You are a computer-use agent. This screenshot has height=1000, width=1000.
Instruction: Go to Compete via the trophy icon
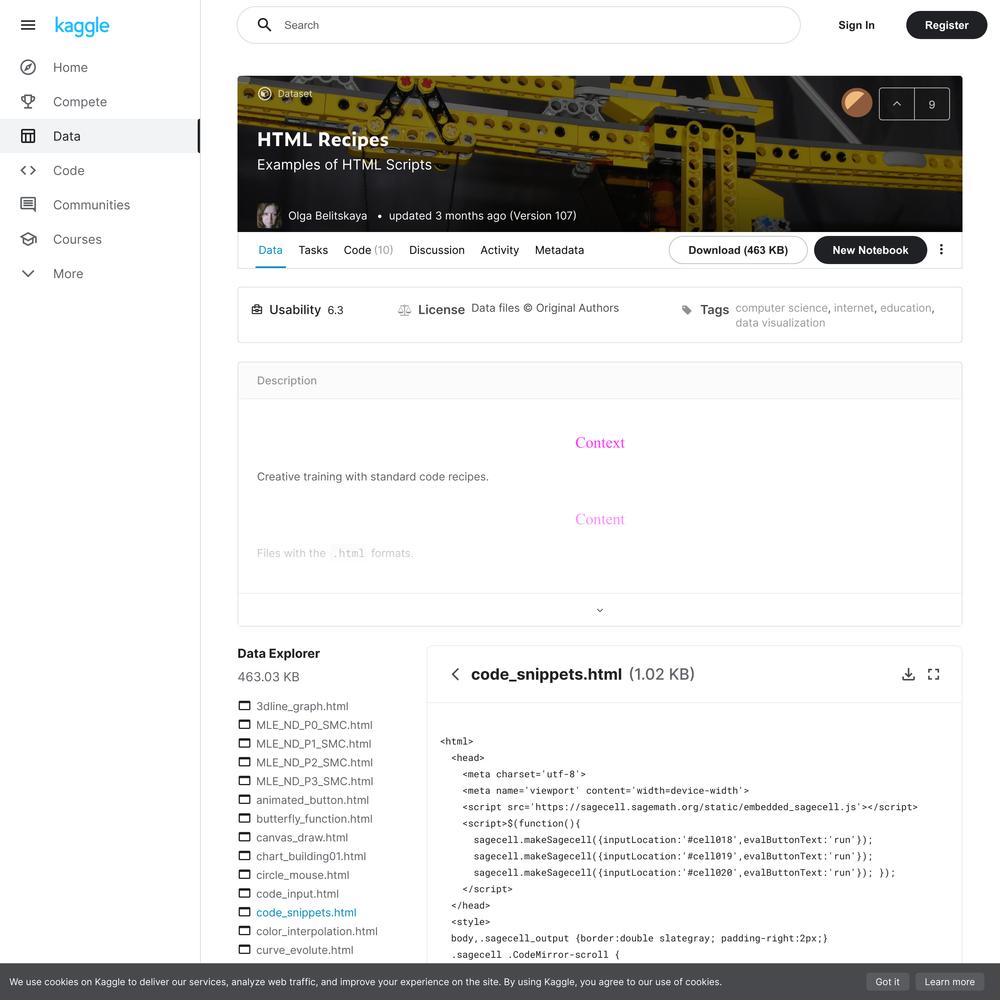(28, 101)
